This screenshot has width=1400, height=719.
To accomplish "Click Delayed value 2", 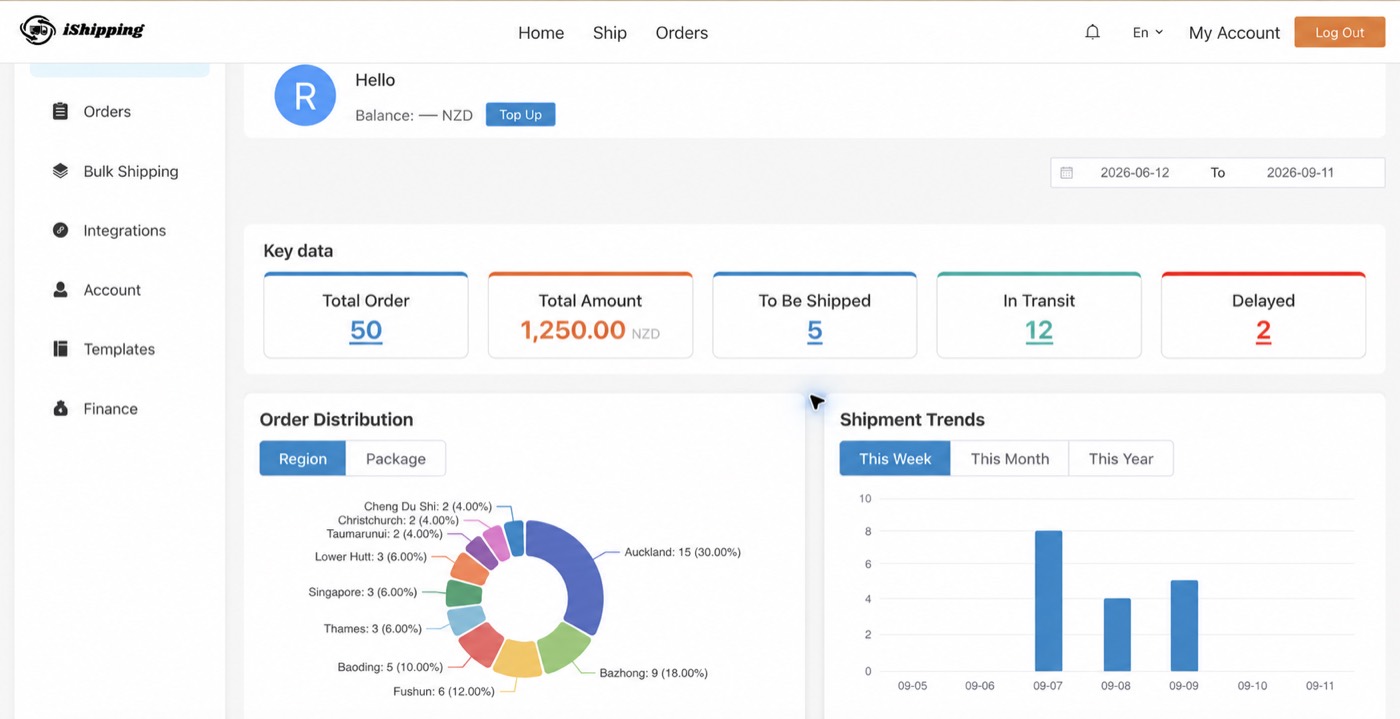I will pos(1263,331).
